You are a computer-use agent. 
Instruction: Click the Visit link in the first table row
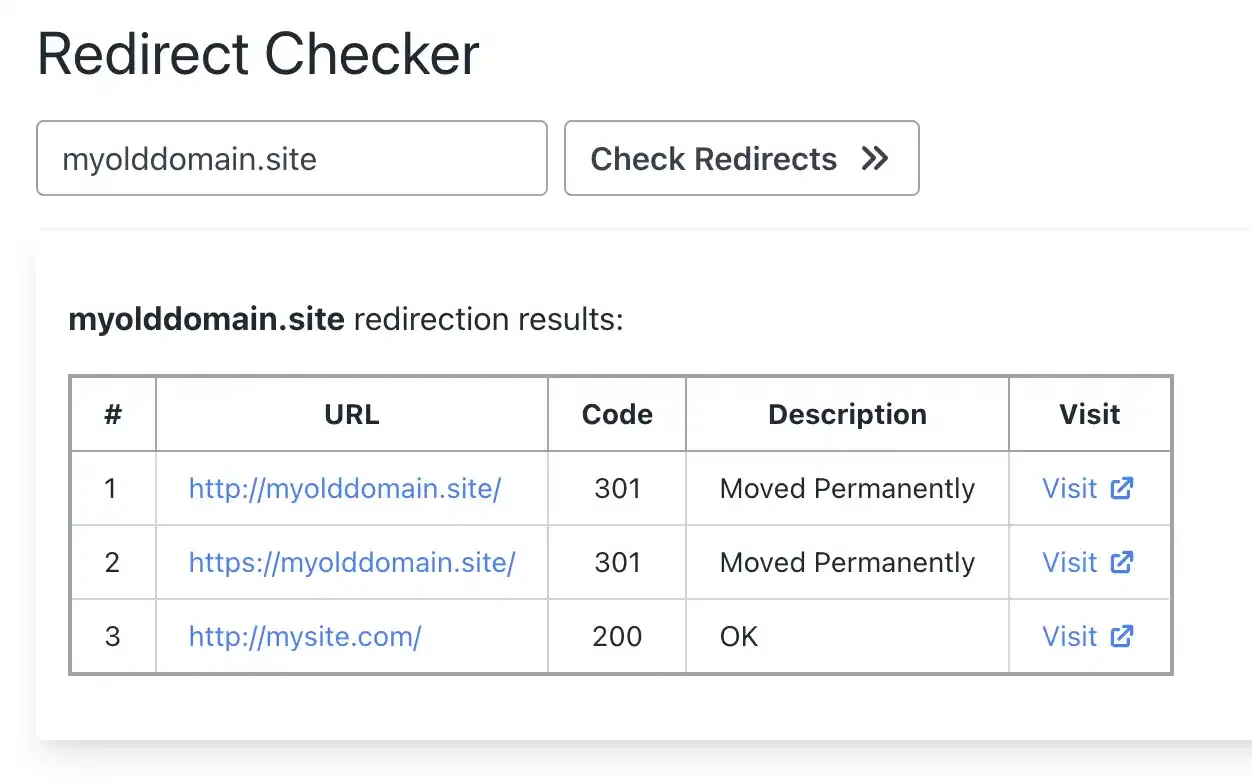click(1070, 488)
